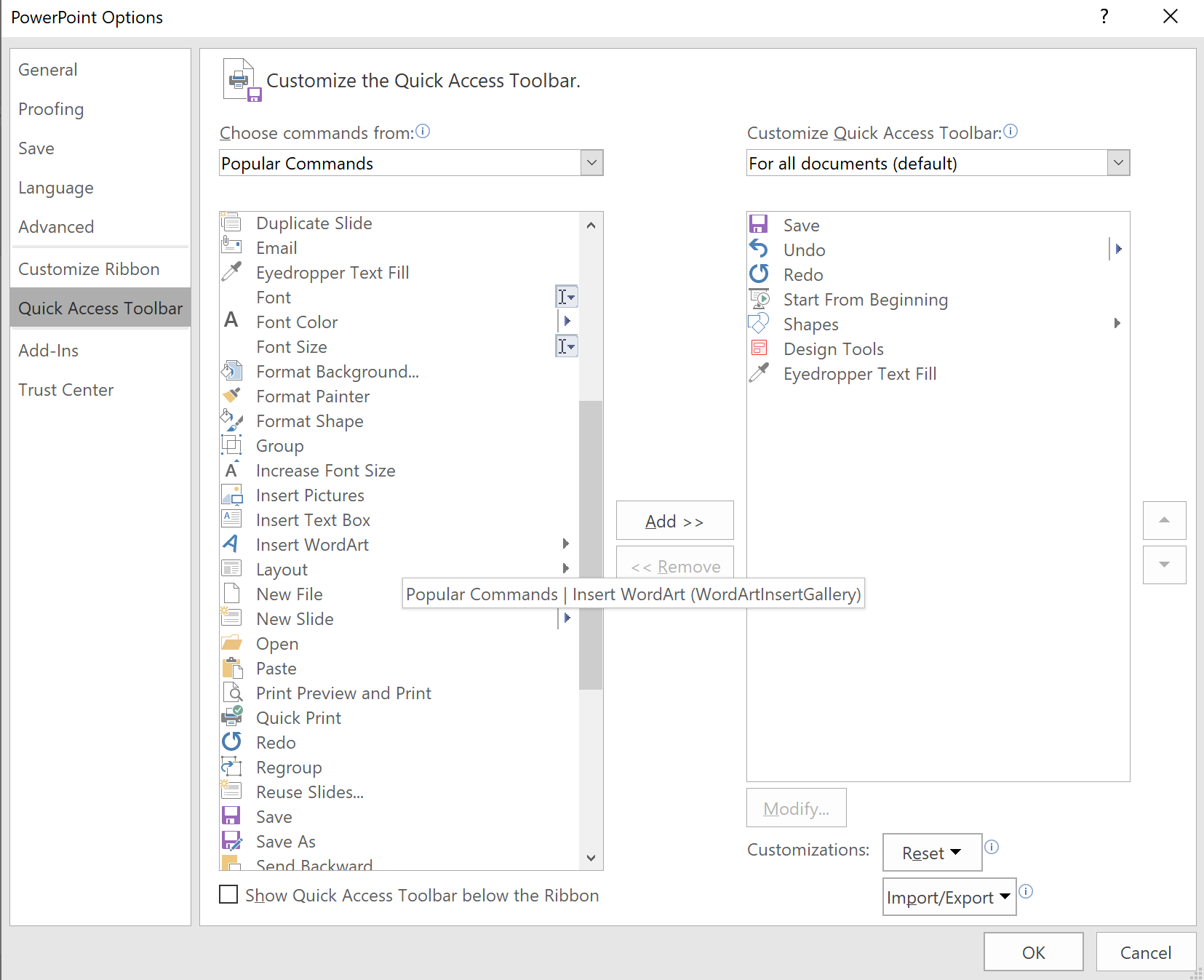
Task: Expand the Font combo box indicator
Action: pyautogui.click(x=567, y=297)
